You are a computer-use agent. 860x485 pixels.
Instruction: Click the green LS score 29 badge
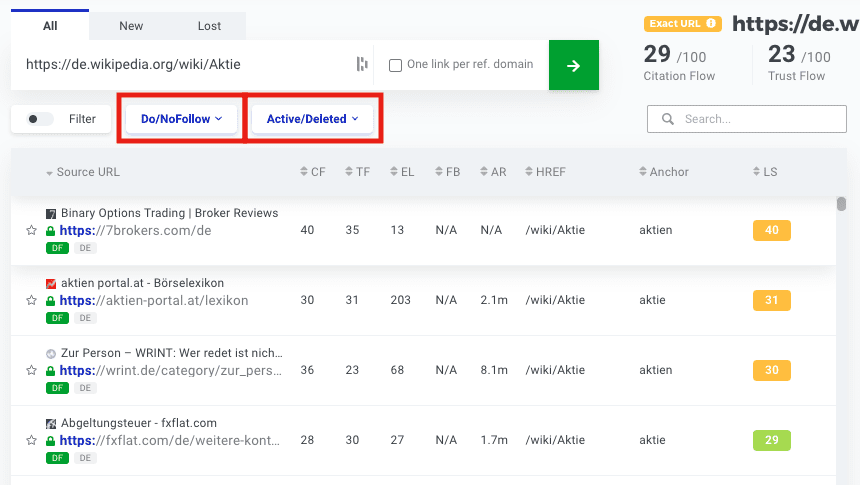pyautogui.click(x=772, y=441)
